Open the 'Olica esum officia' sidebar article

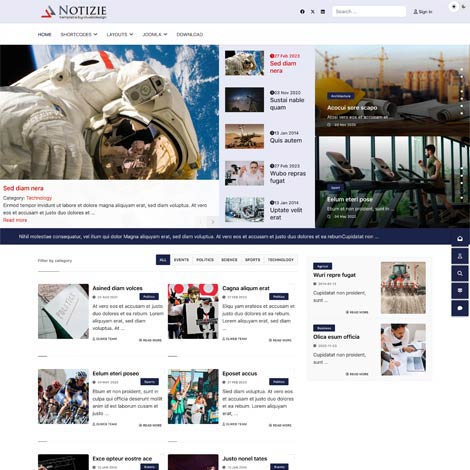(x=336, y=337)
